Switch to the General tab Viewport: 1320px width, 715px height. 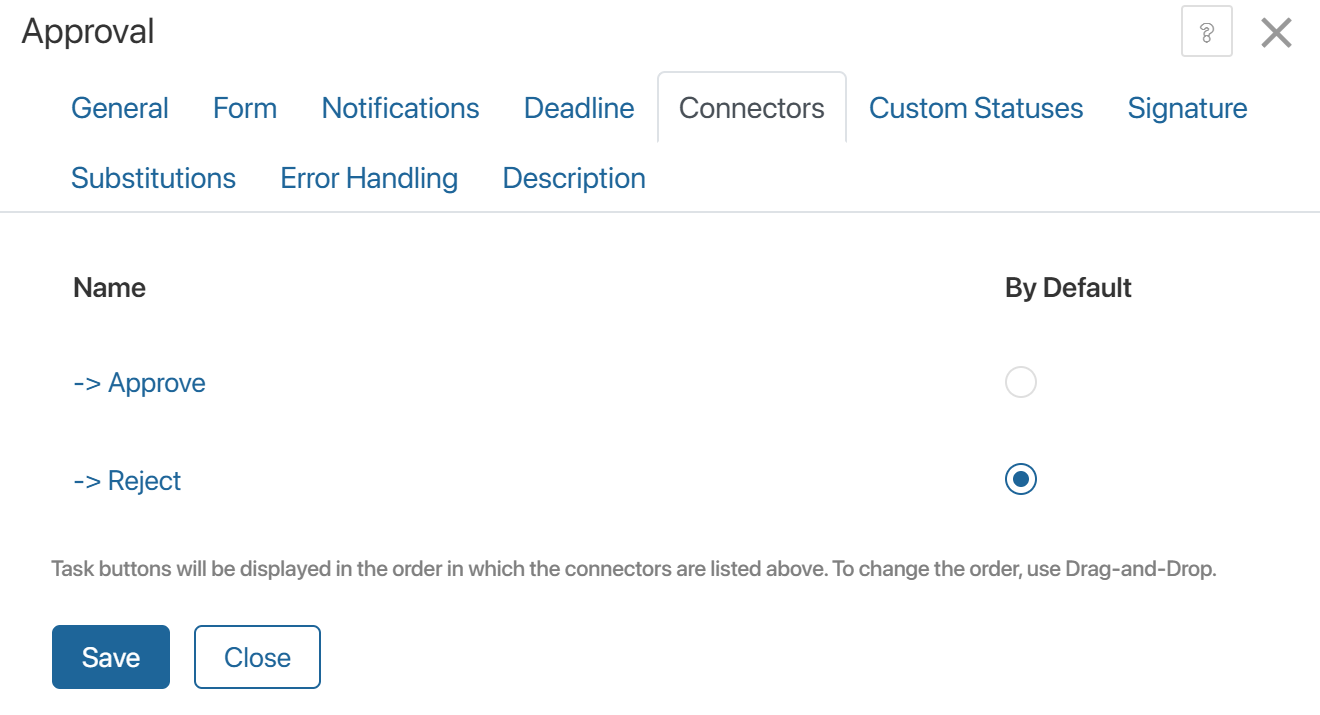click(120, 108)
